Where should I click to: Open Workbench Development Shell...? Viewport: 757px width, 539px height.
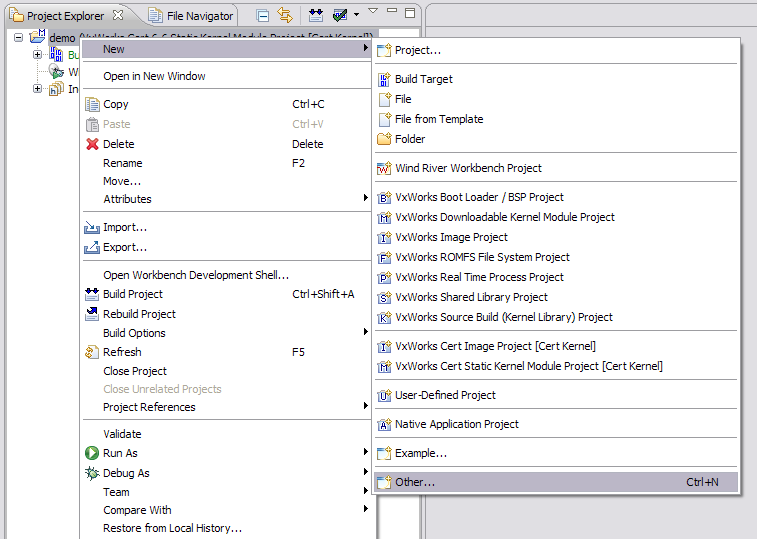[196, 275]
